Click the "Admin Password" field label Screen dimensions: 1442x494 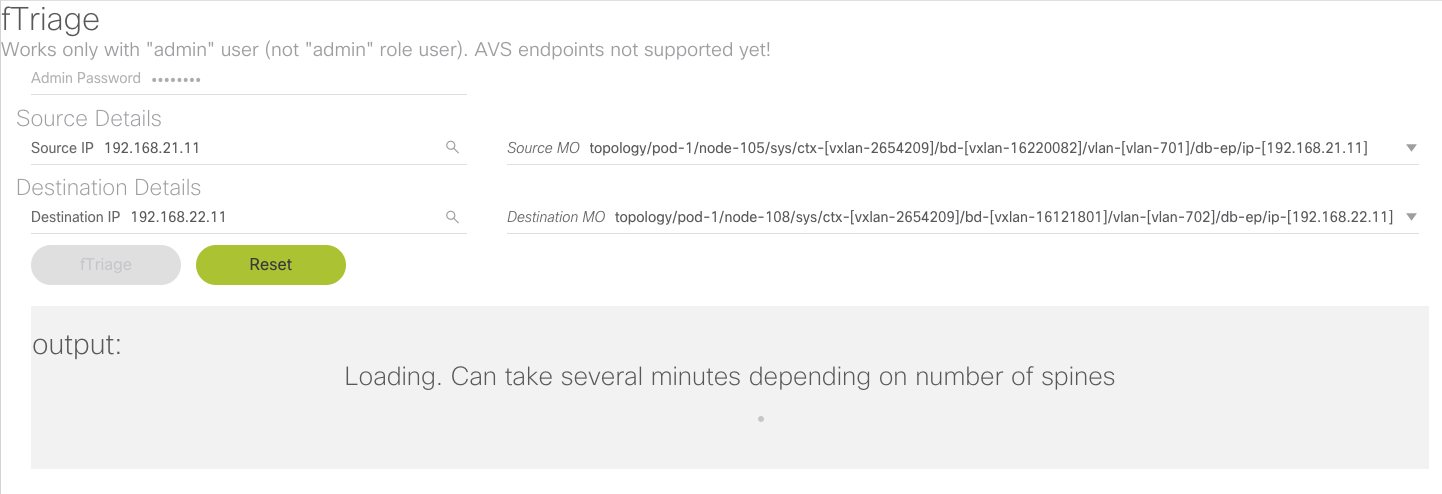(86, 78)
